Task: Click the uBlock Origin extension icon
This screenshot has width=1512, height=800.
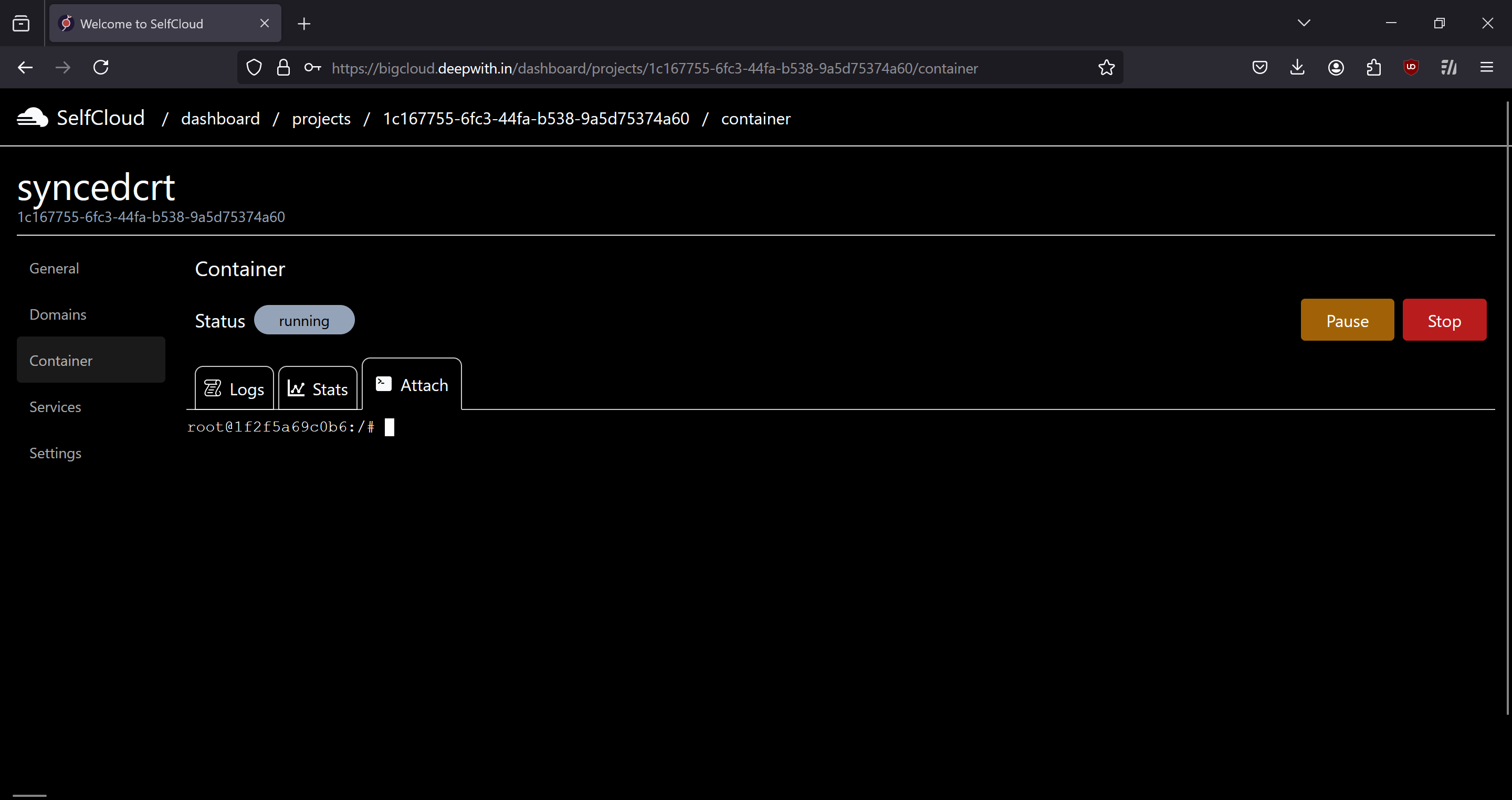Action: [x=1411, y=67]
